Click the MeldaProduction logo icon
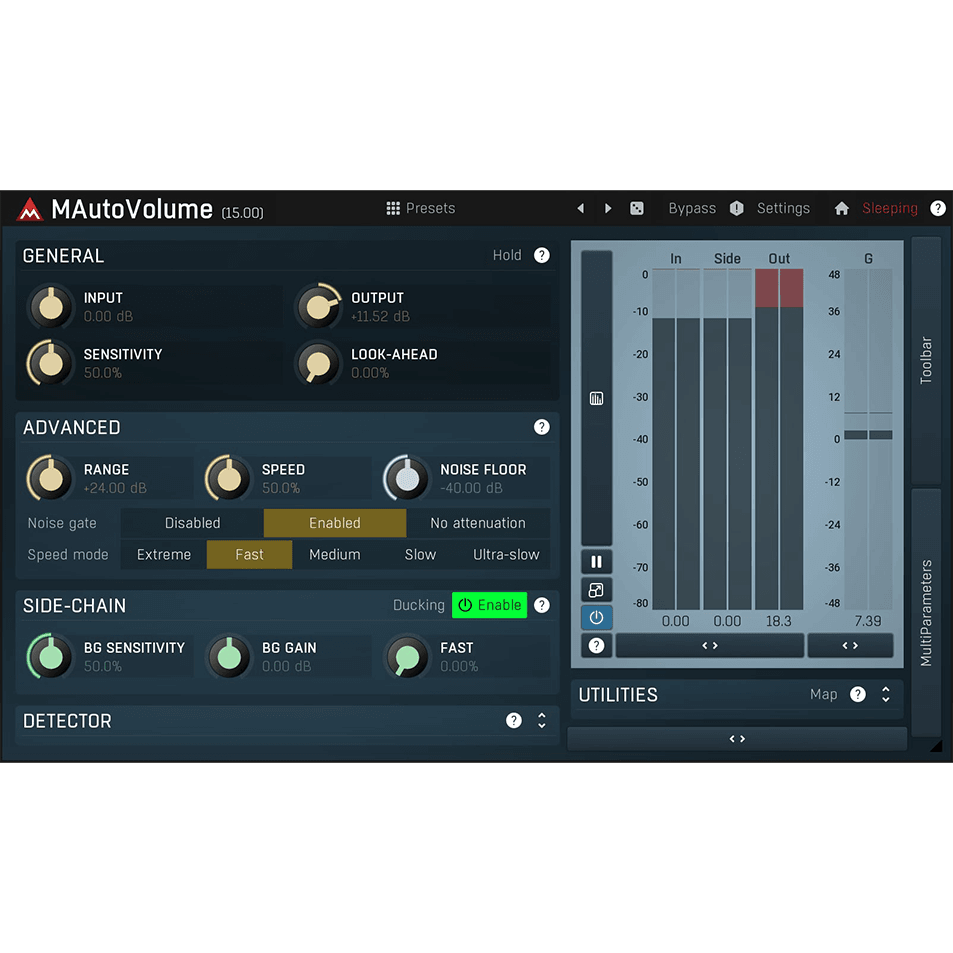The width and height of the screenshot is (953, 953). (29, 210)
